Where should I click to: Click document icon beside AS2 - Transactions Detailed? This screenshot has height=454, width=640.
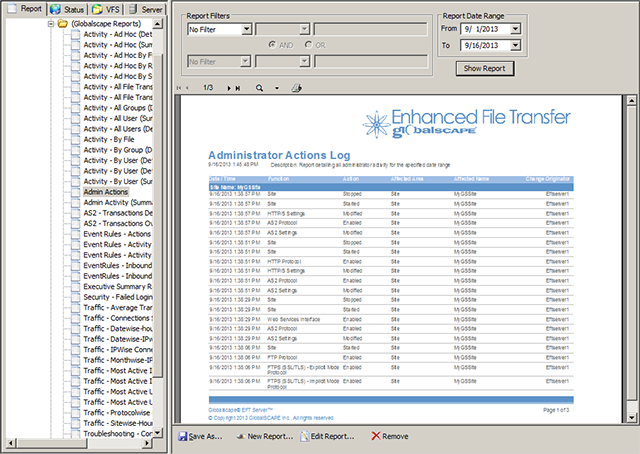coord(76,213)
